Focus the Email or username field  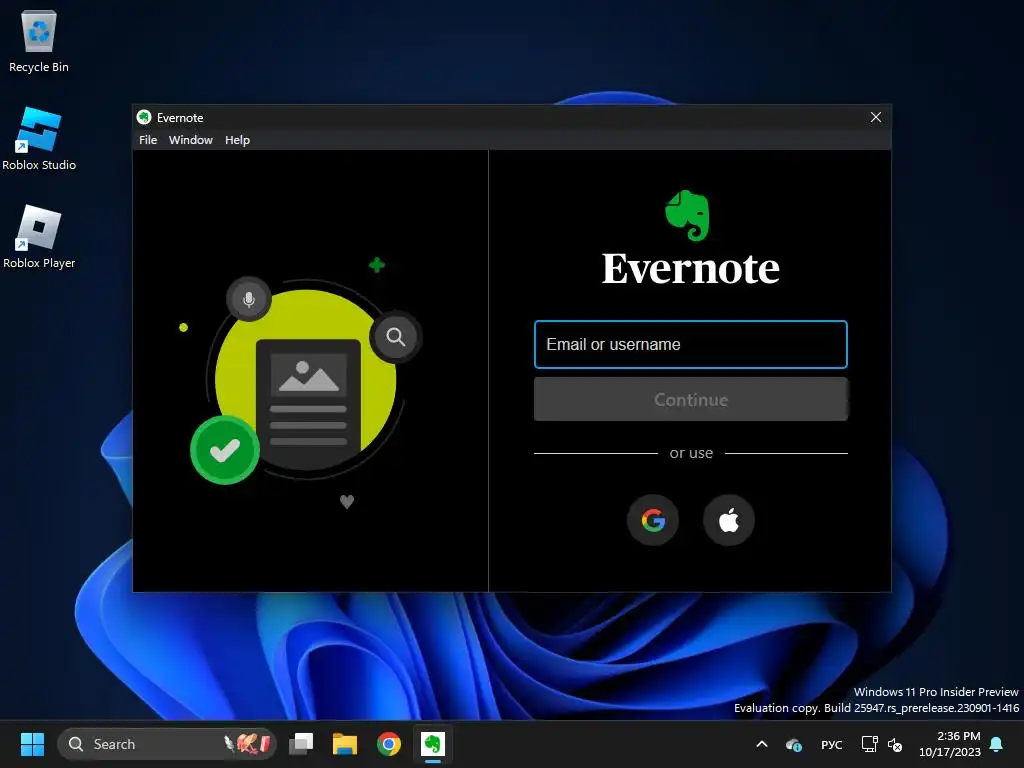tap(690, 344)
